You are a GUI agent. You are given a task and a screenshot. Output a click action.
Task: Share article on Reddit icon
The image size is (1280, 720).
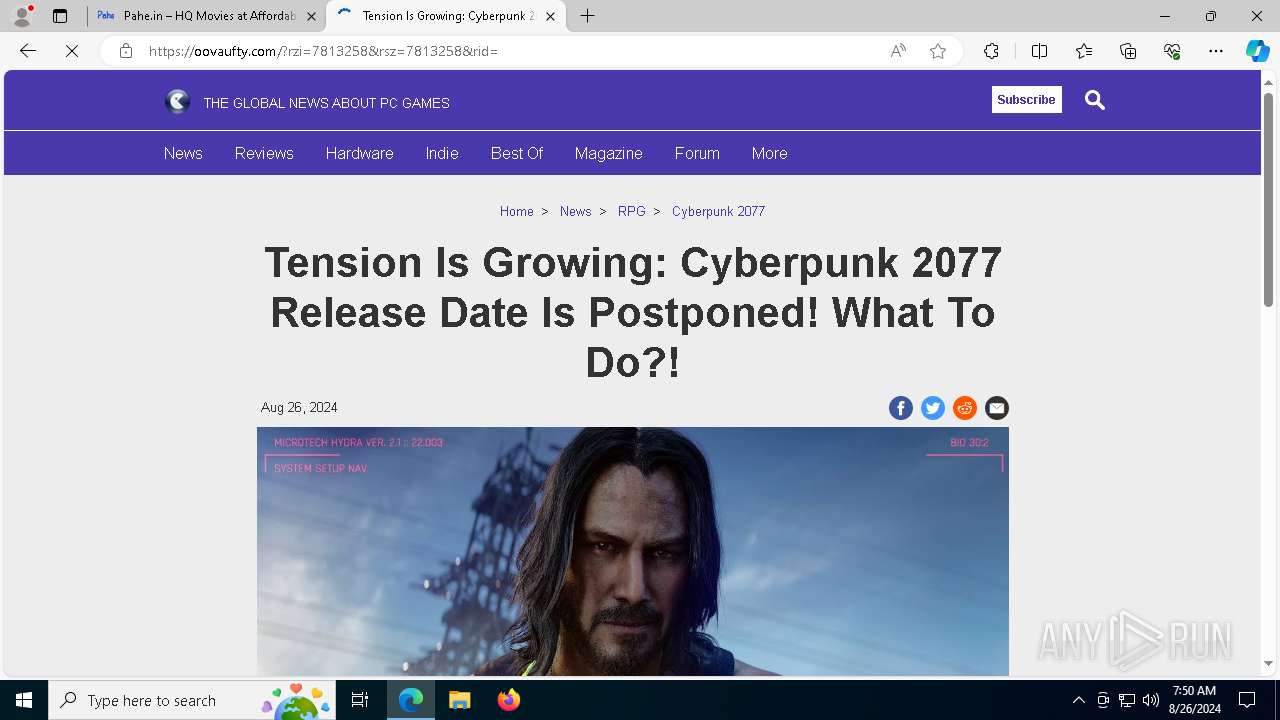pyautogui.click(x=965, y=408)
